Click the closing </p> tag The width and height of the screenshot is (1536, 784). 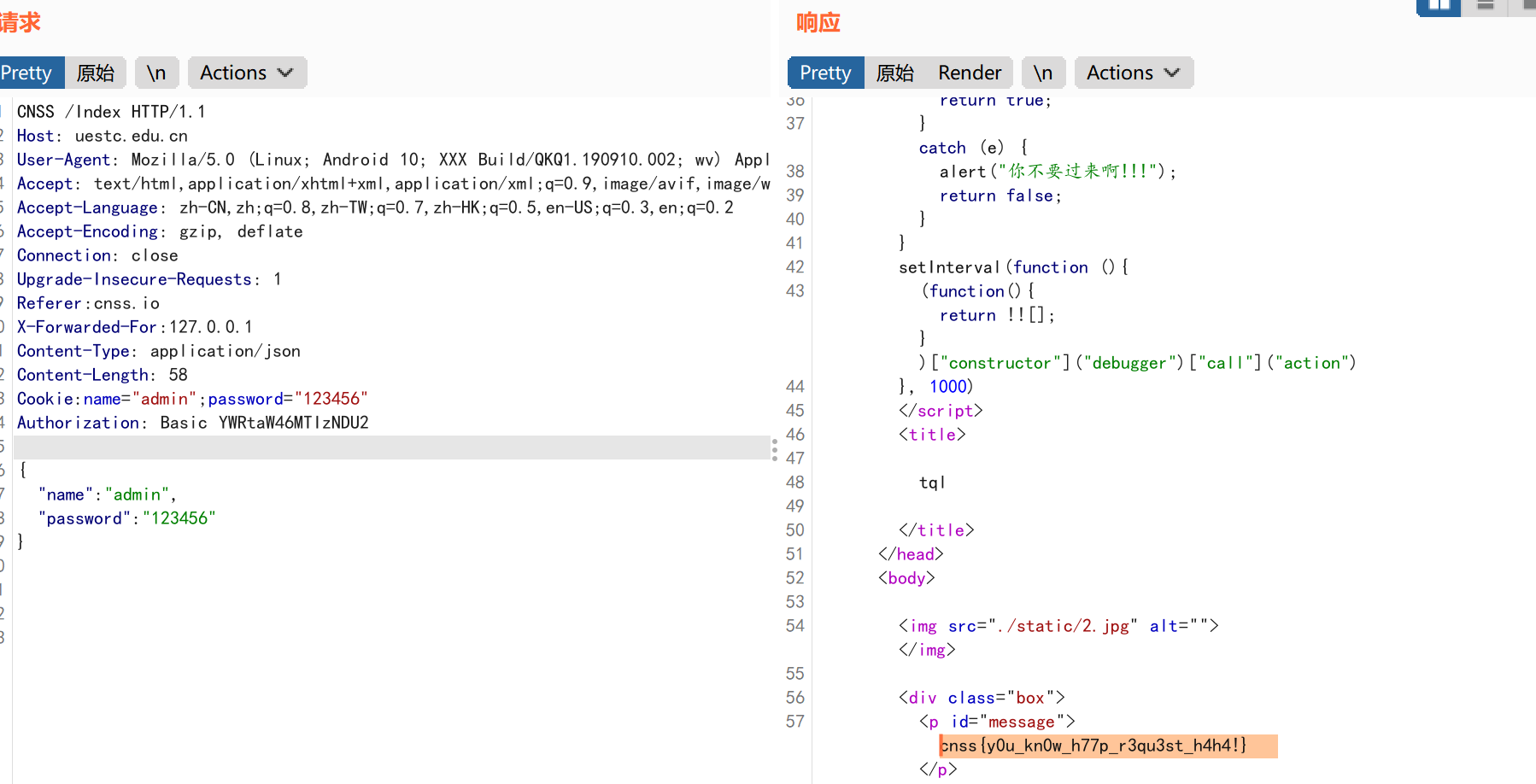pos(938,769)
